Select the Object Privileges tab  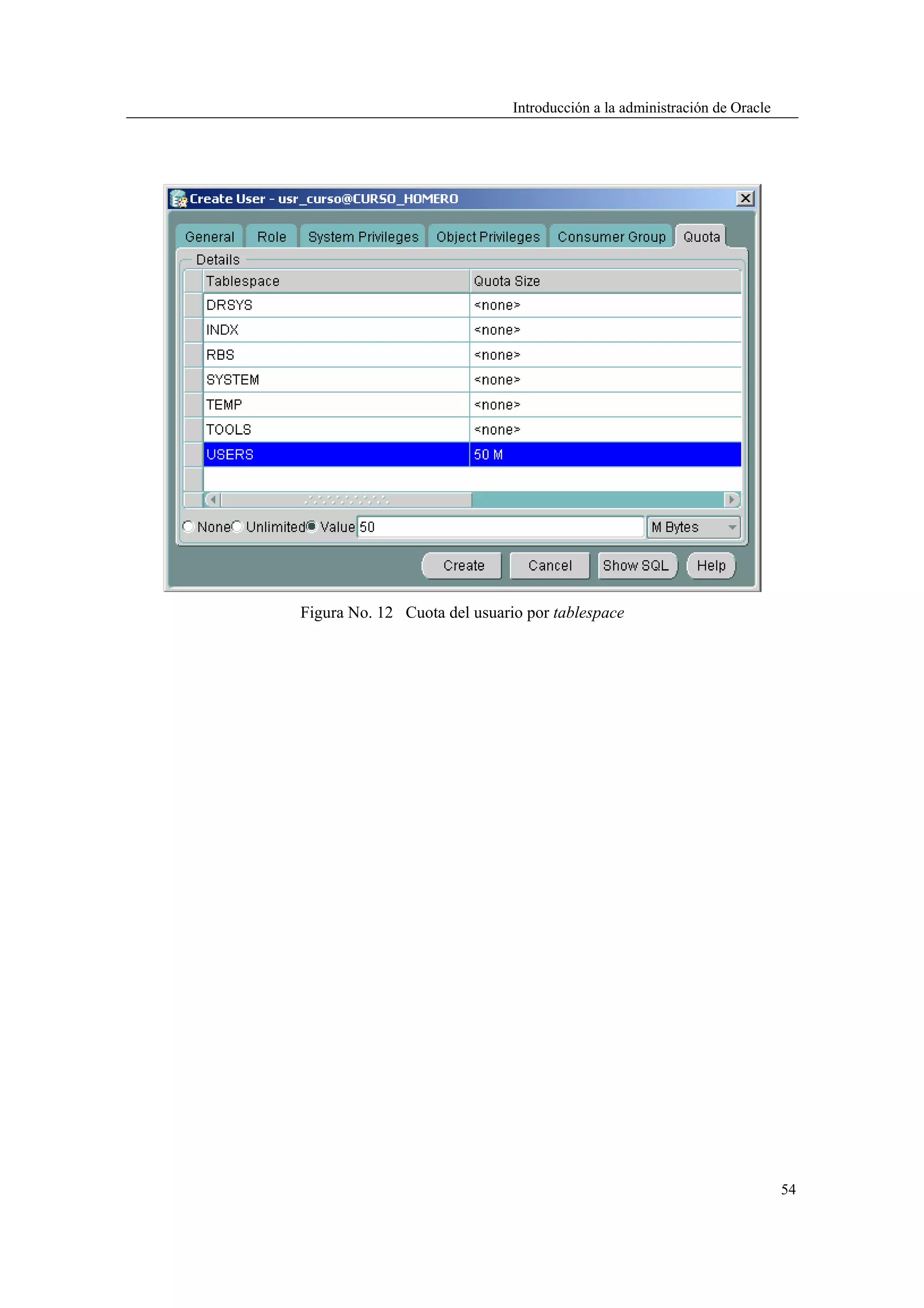488,237
